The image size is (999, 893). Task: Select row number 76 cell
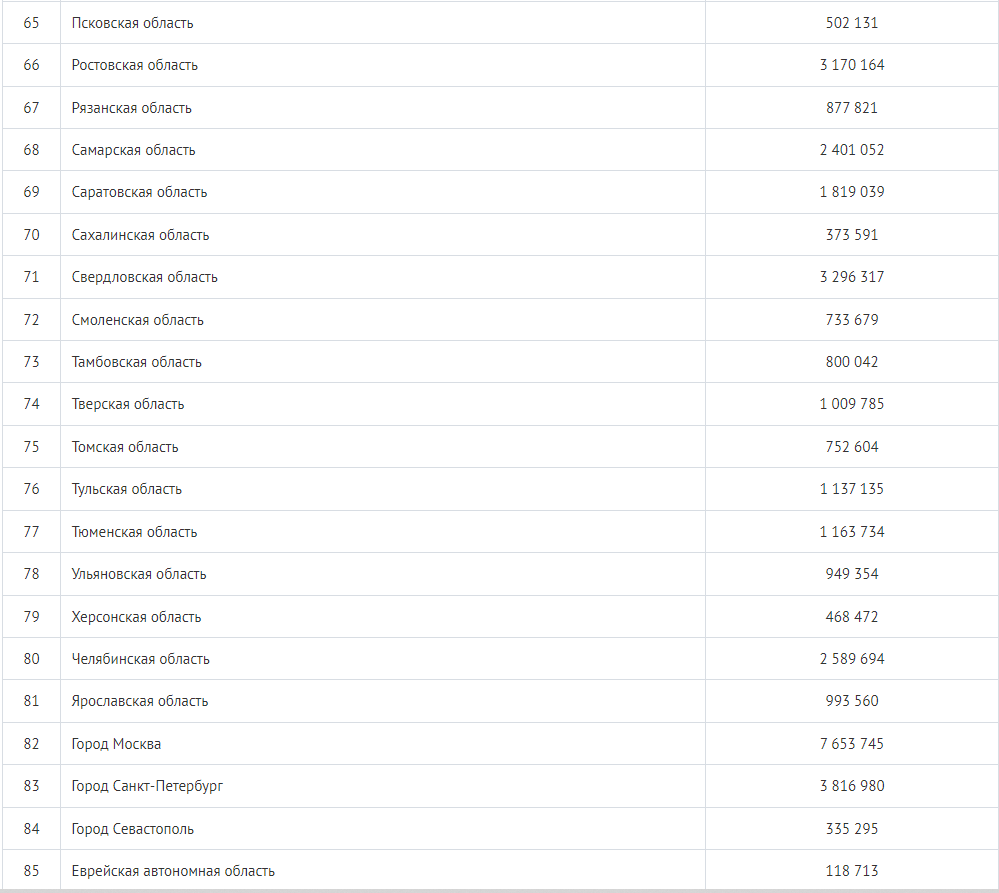(x=31, y=489)
